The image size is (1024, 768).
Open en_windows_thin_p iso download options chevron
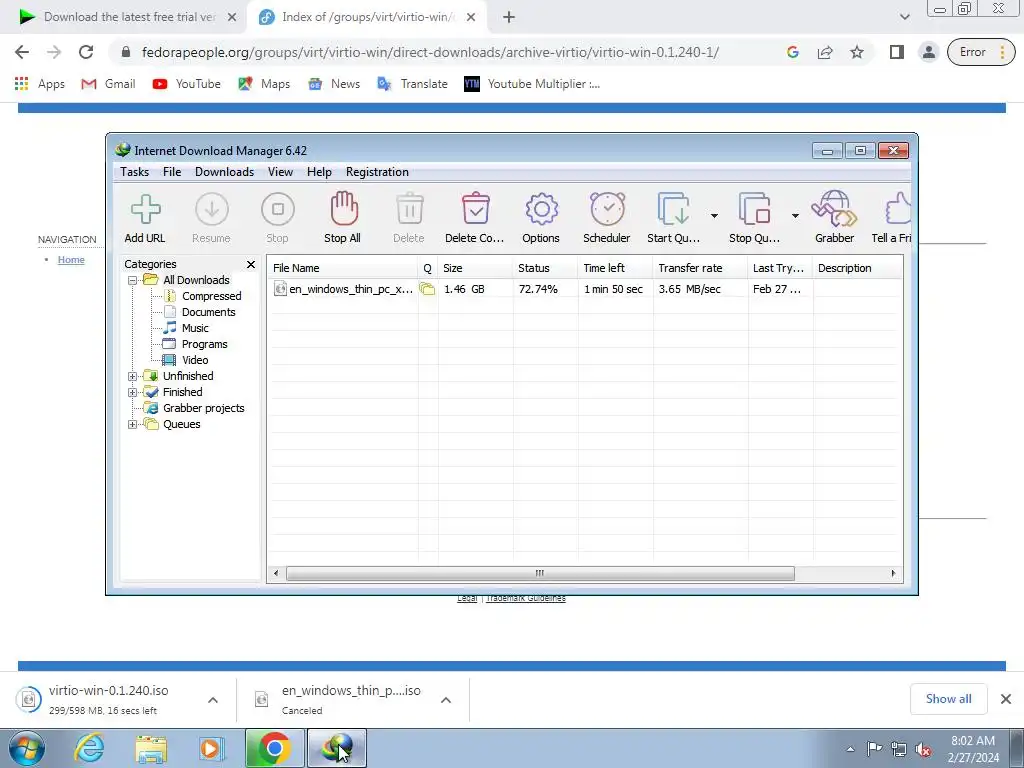pyautogui.click(x=446, y=700)
